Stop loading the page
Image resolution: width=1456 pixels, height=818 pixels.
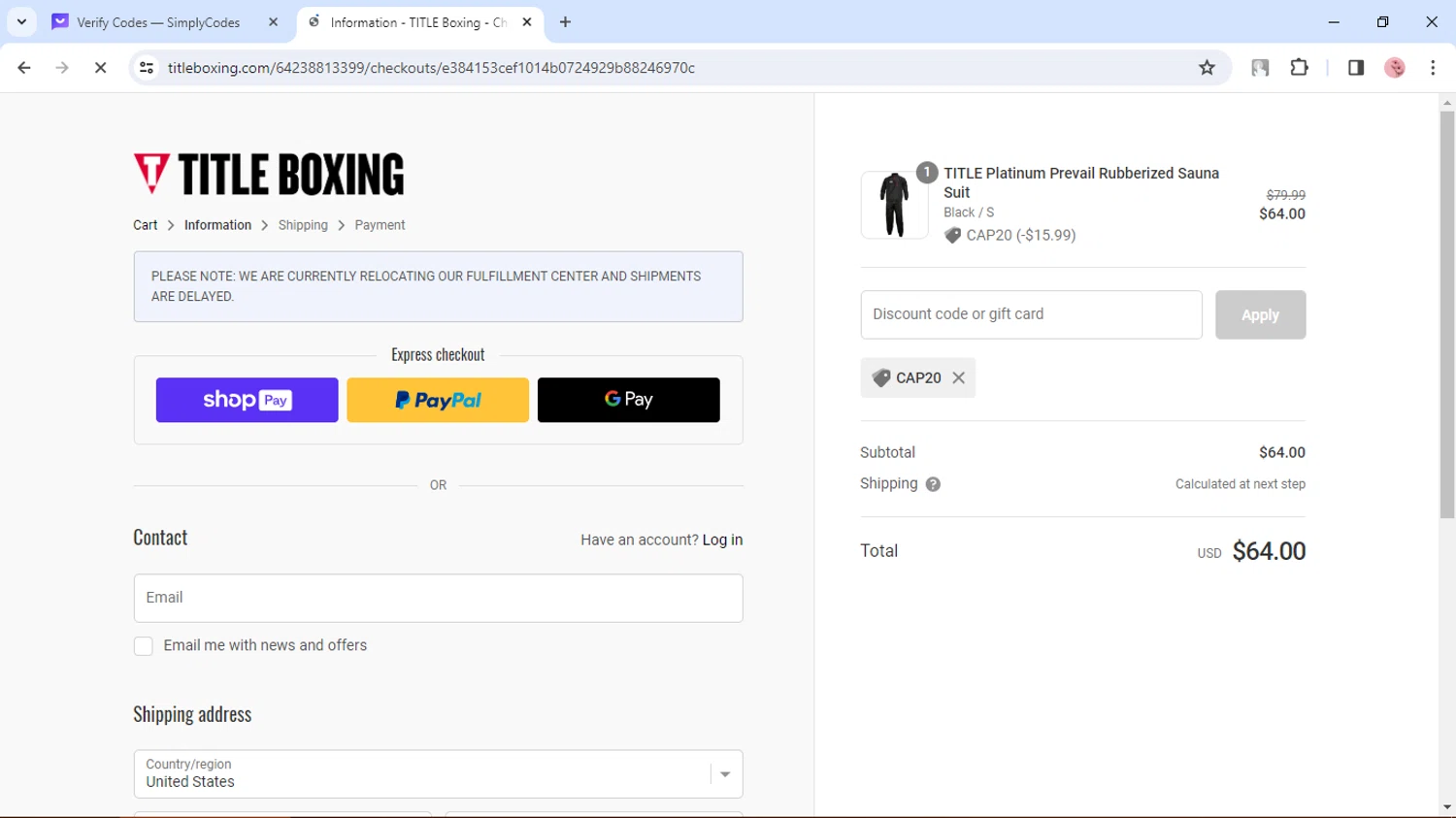[x=100, y=68]
